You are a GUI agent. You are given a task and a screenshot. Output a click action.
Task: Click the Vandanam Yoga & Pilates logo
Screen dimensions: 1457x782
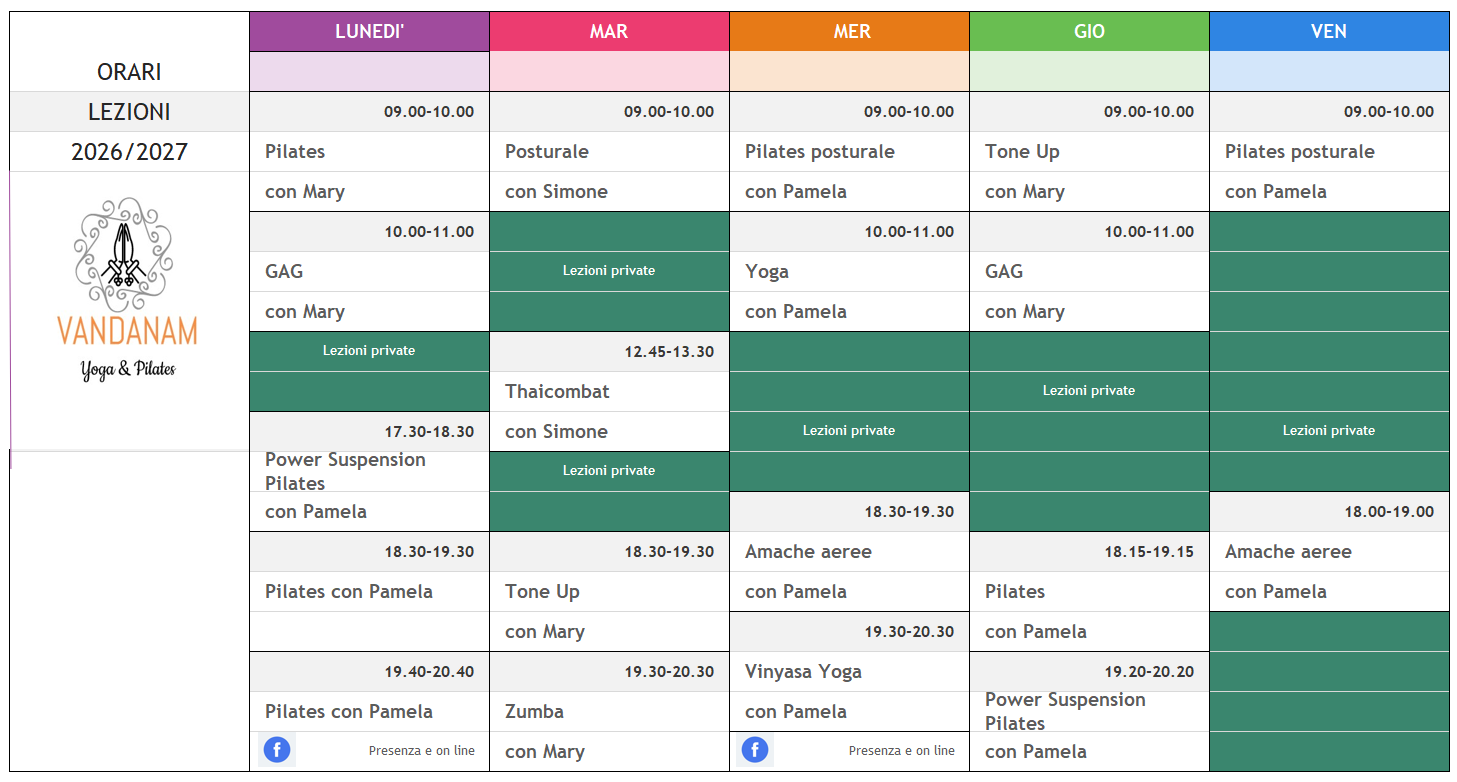[128, 290]
